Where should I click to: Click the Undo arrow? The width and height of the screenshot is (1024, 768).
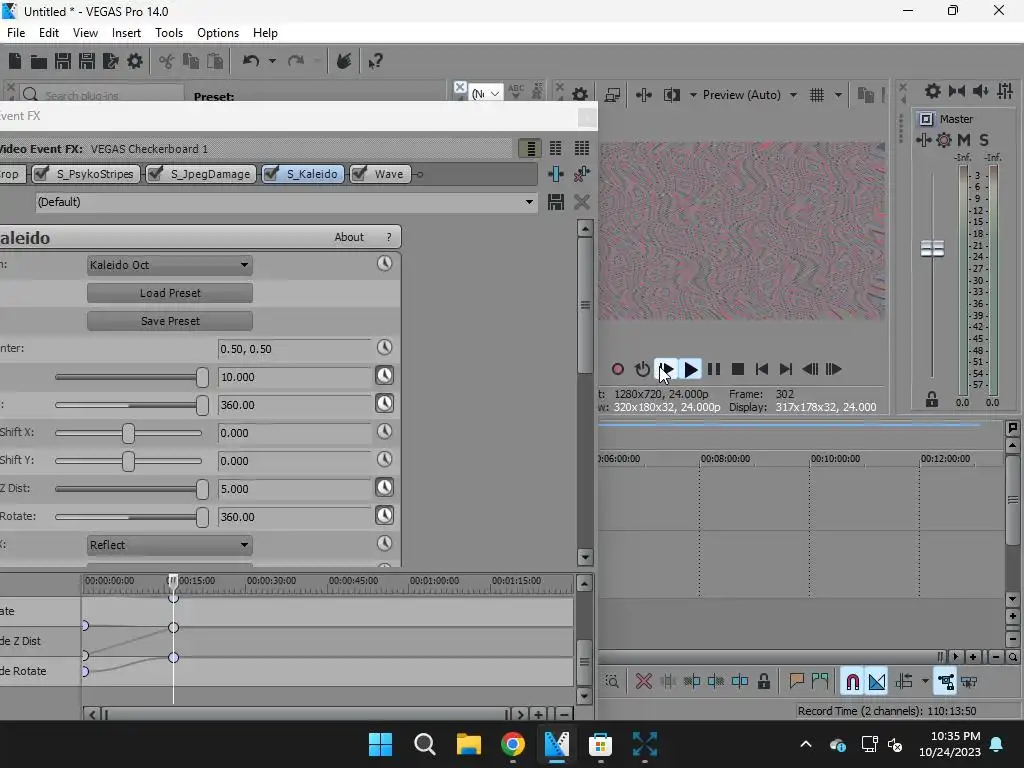click(x=251, y=61)
